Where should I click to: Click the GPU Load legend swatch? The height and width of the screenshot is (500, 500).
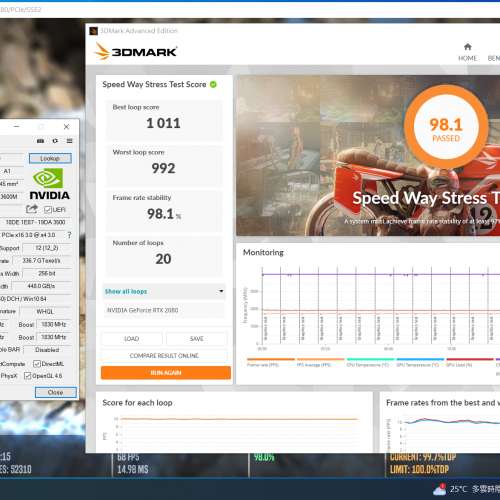[470, 359]
